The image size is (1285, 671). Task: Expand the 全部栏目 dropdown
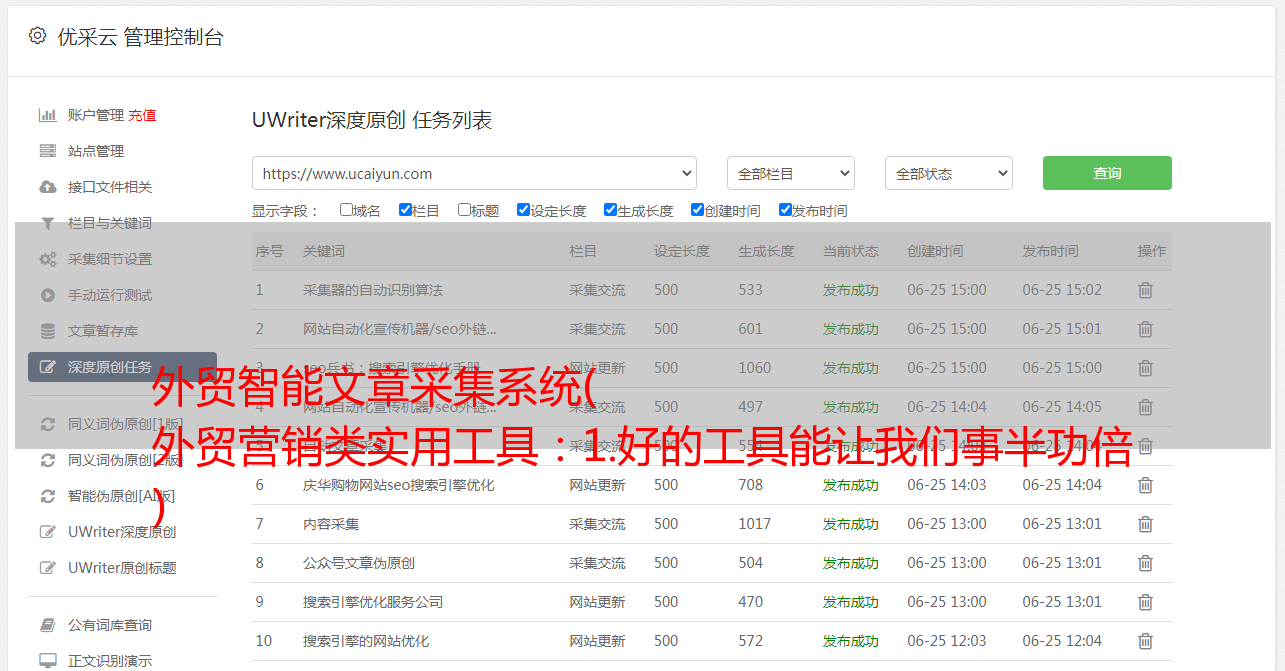tap(790, 173)
